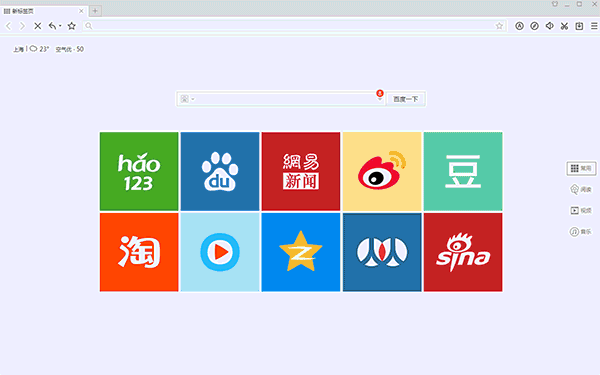
Task: Close the new tab page tab
Action: (81, 11)
